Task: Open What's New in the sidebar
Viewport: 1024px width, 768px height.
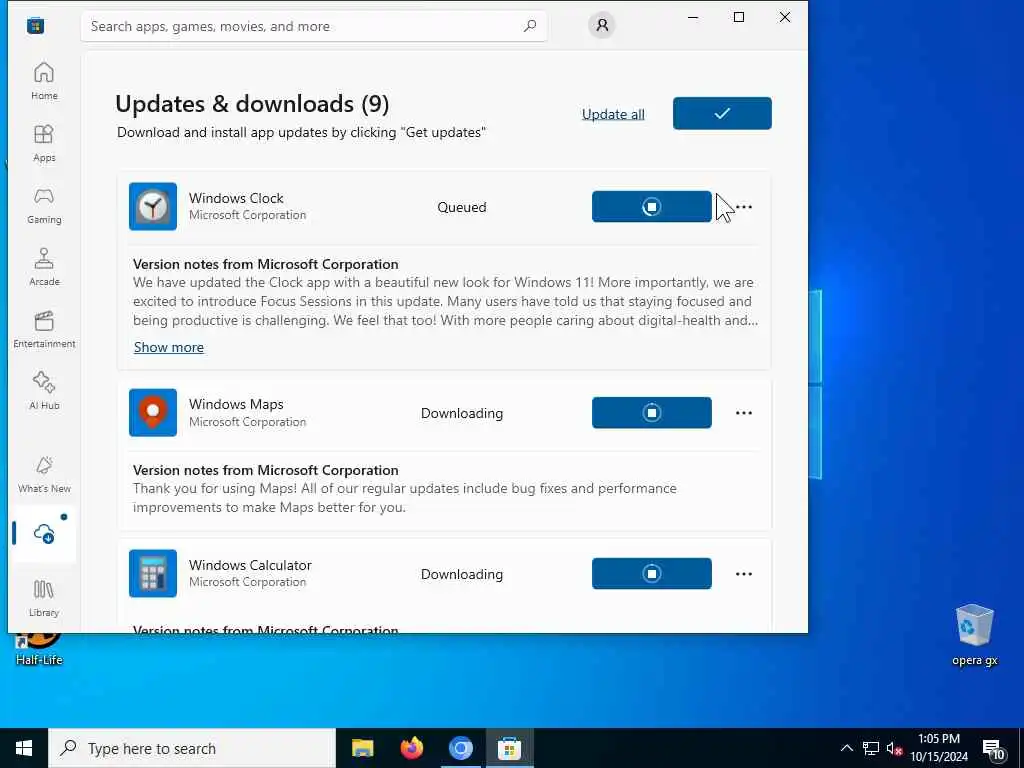Action: point(44,474)
